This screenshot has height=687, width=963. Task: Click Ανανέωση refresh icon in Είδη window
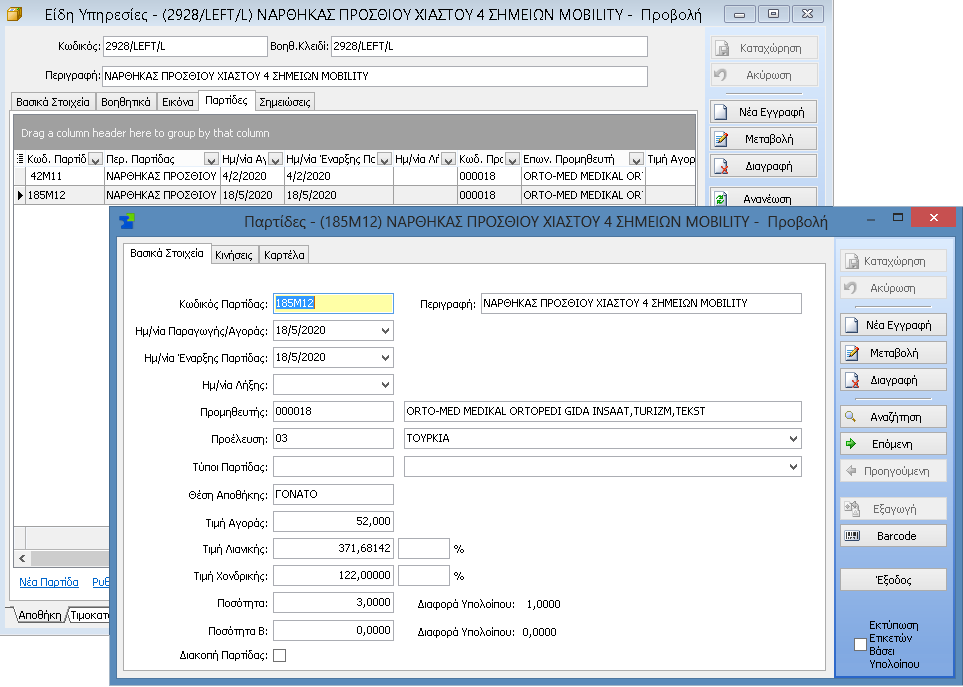pos(721,198)
